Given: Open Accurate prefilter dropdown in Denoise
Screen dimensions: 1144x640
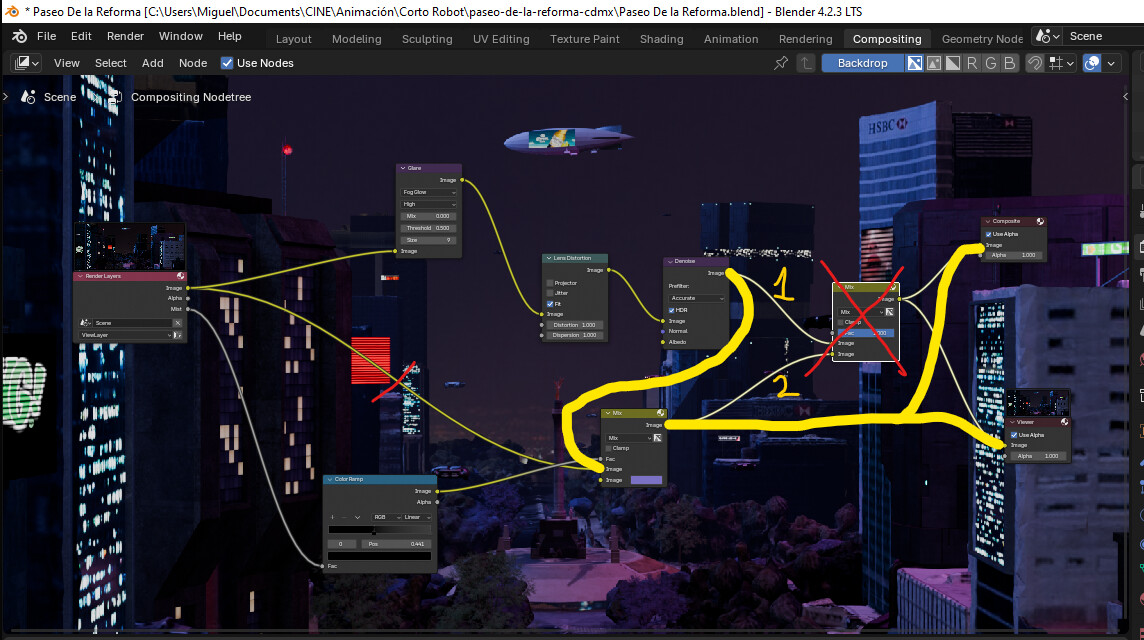Looking at the screenshot, I should tap(697, 298).
